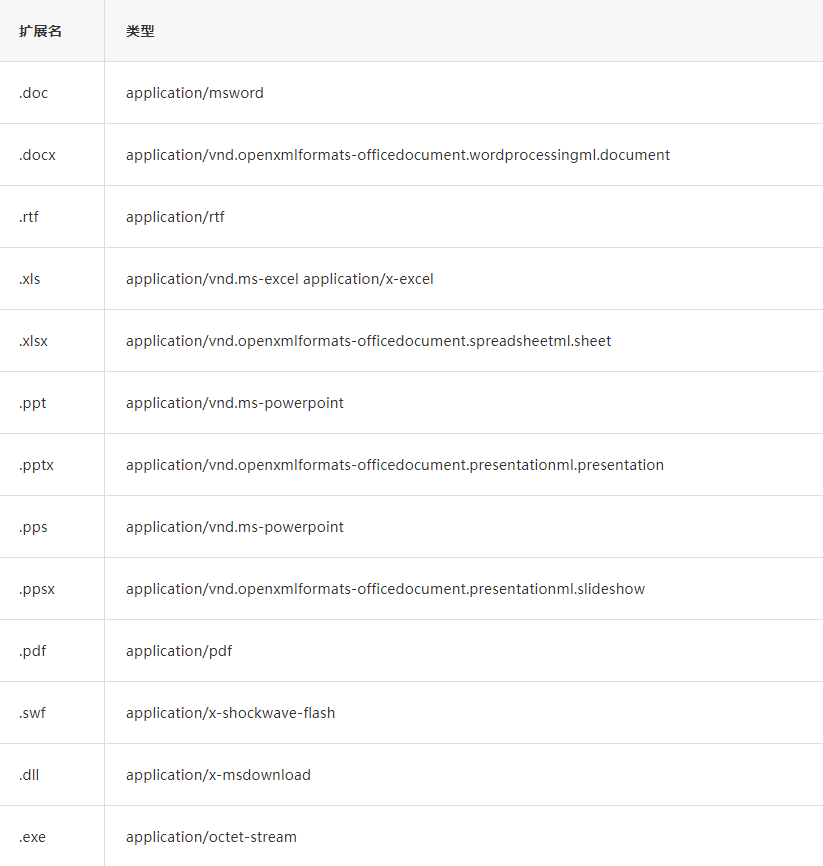Click the .ppt extension cell
This screenshot has height=866, width=823.
(x=32, y=403)
